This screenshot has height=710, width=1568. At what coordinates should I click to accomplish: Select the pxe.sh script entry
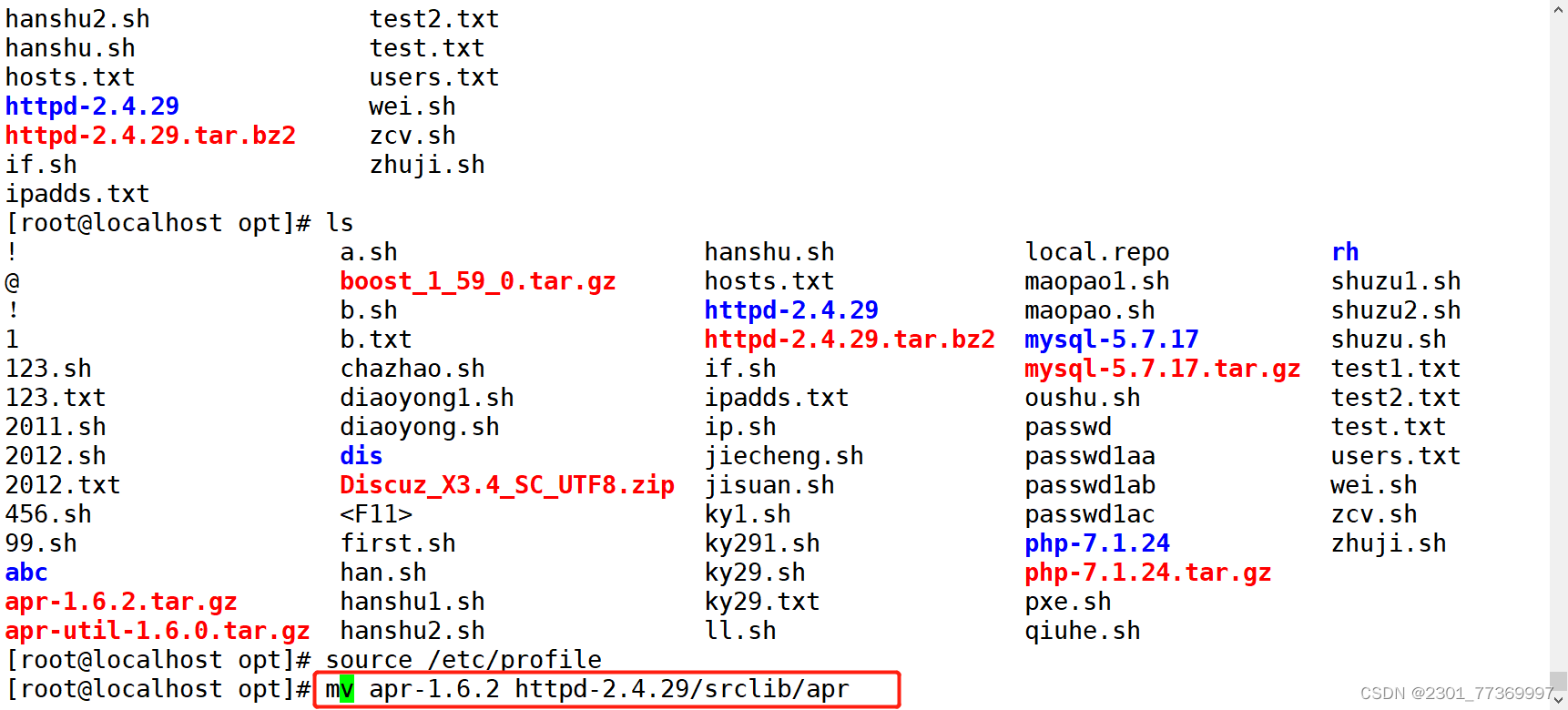pyautogui.click(x=1068, y=602)
